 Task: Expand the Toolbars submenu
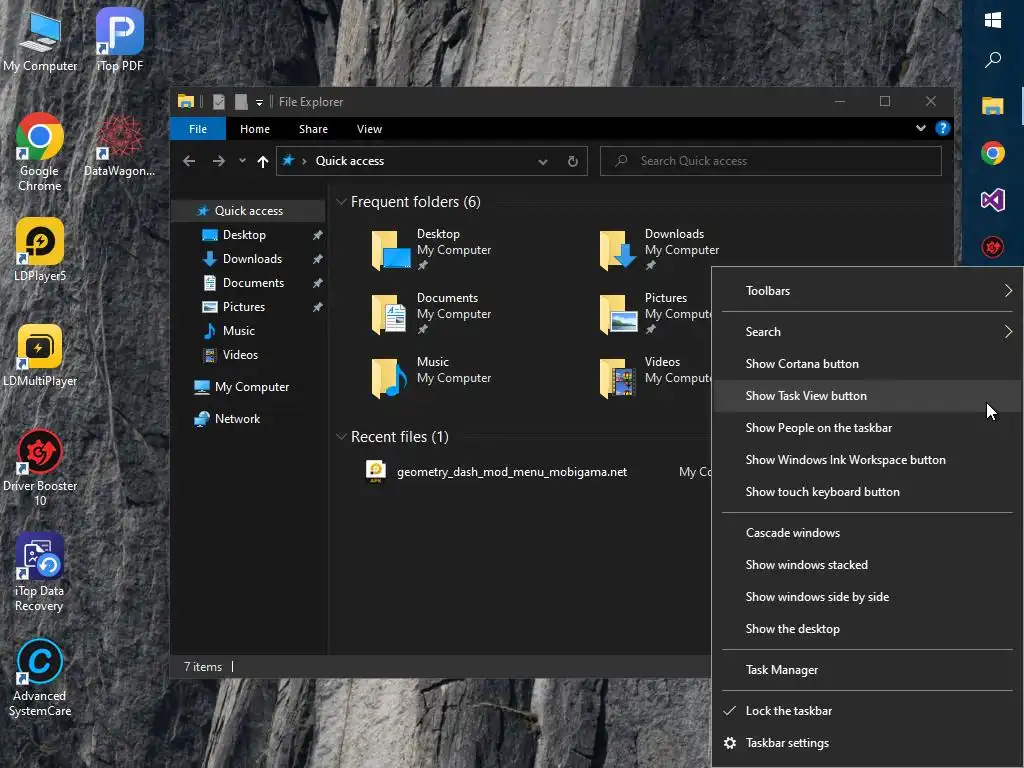click(x=867, y=291)
